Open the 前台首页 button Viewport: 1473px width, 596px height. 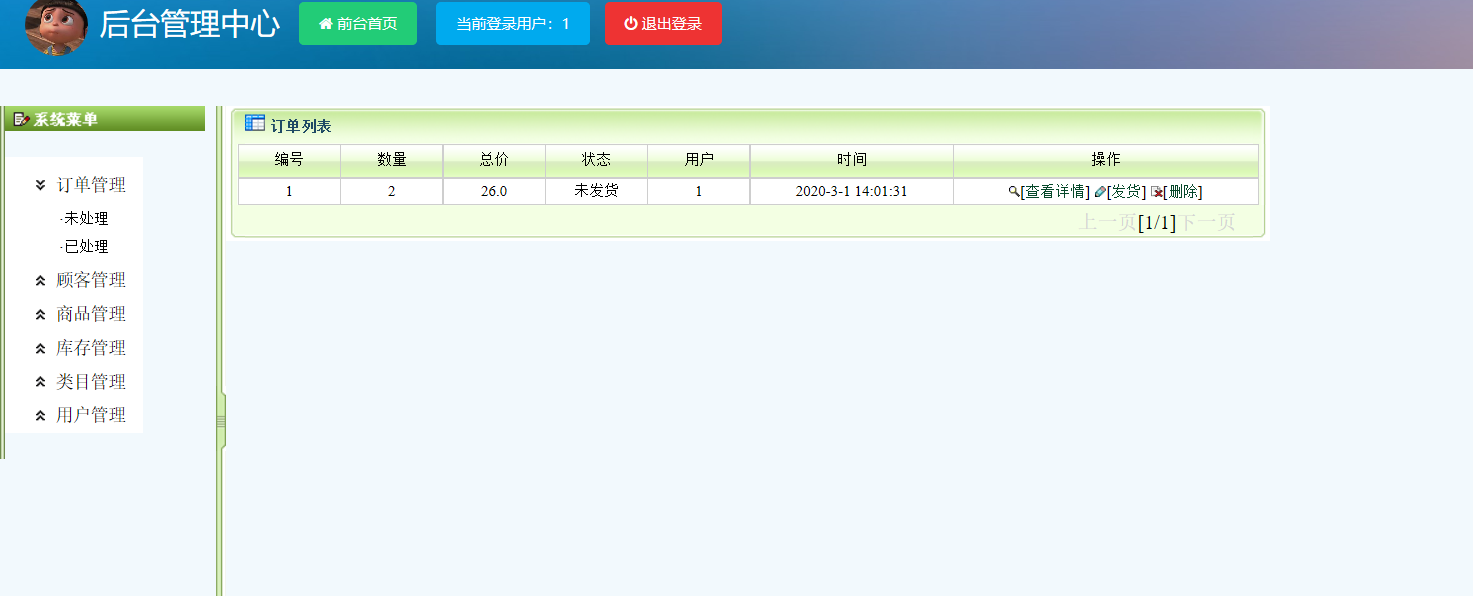358,23
